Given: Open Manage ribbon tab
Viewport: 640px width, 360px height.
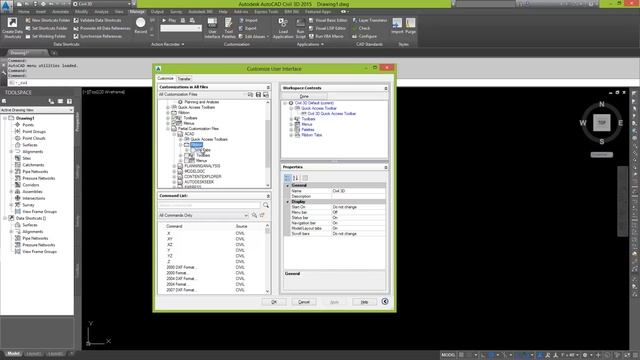Looking at the screenshot, I should [x=137, y=11].
